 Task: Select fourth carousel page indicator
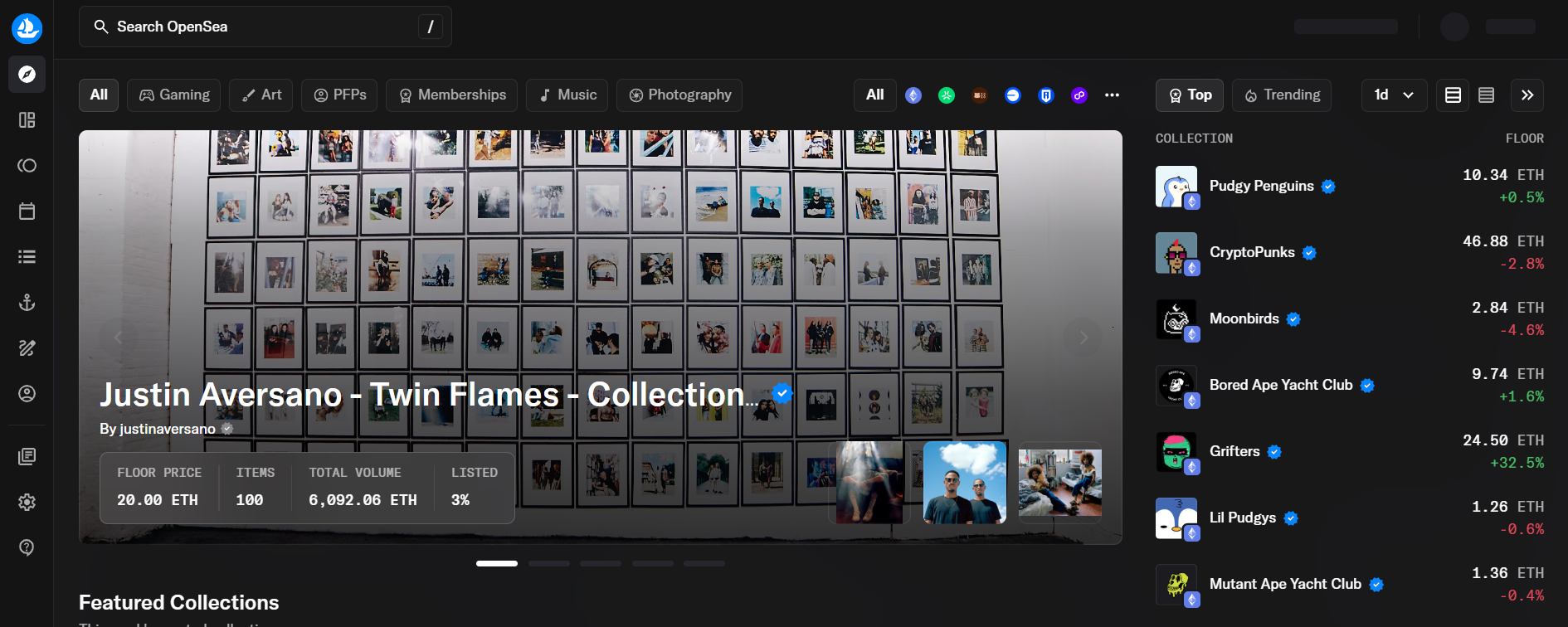click(653, 564)
